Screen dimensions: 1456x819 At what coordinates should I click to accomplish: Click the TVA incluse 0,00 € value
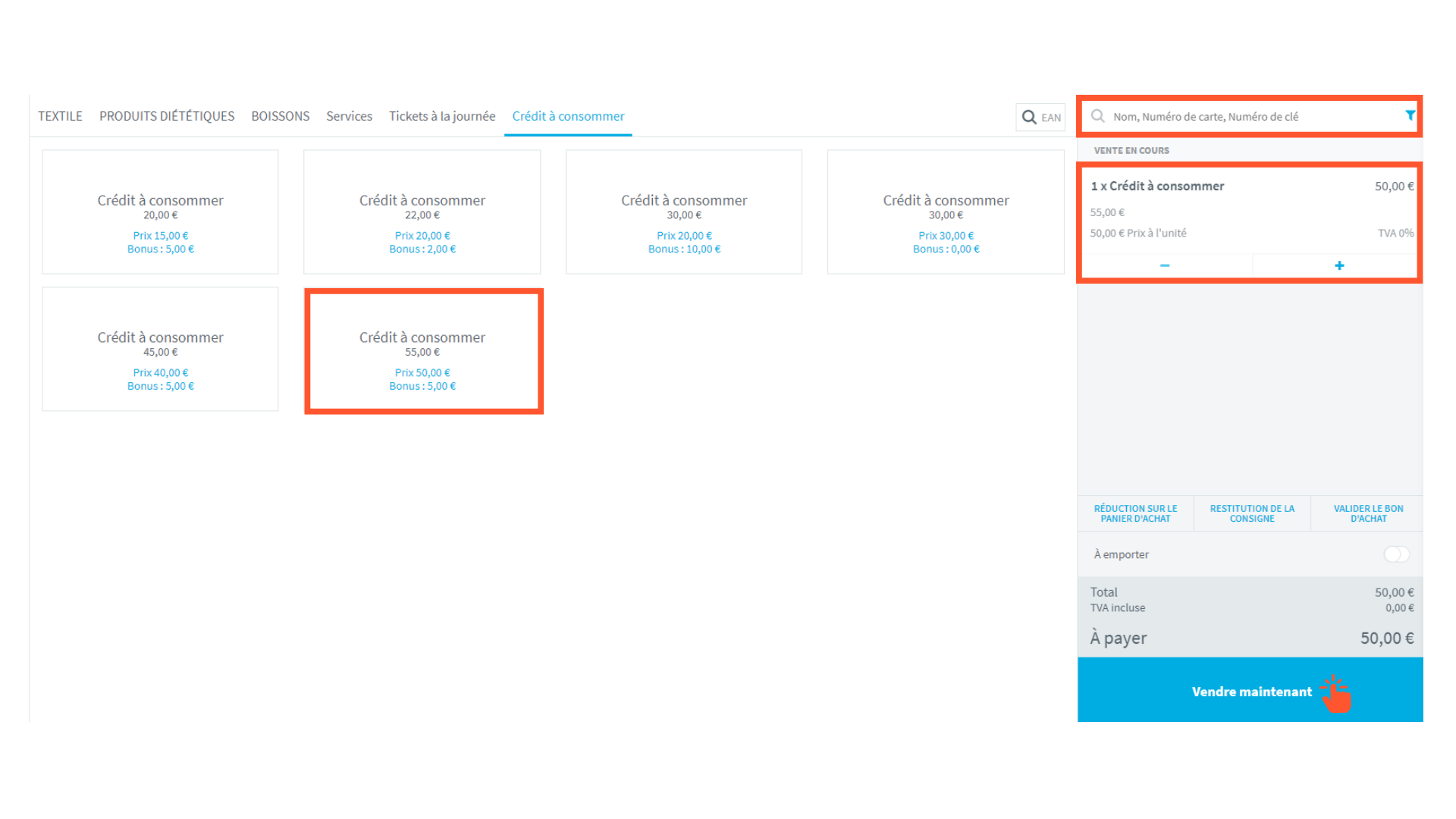1400,607
